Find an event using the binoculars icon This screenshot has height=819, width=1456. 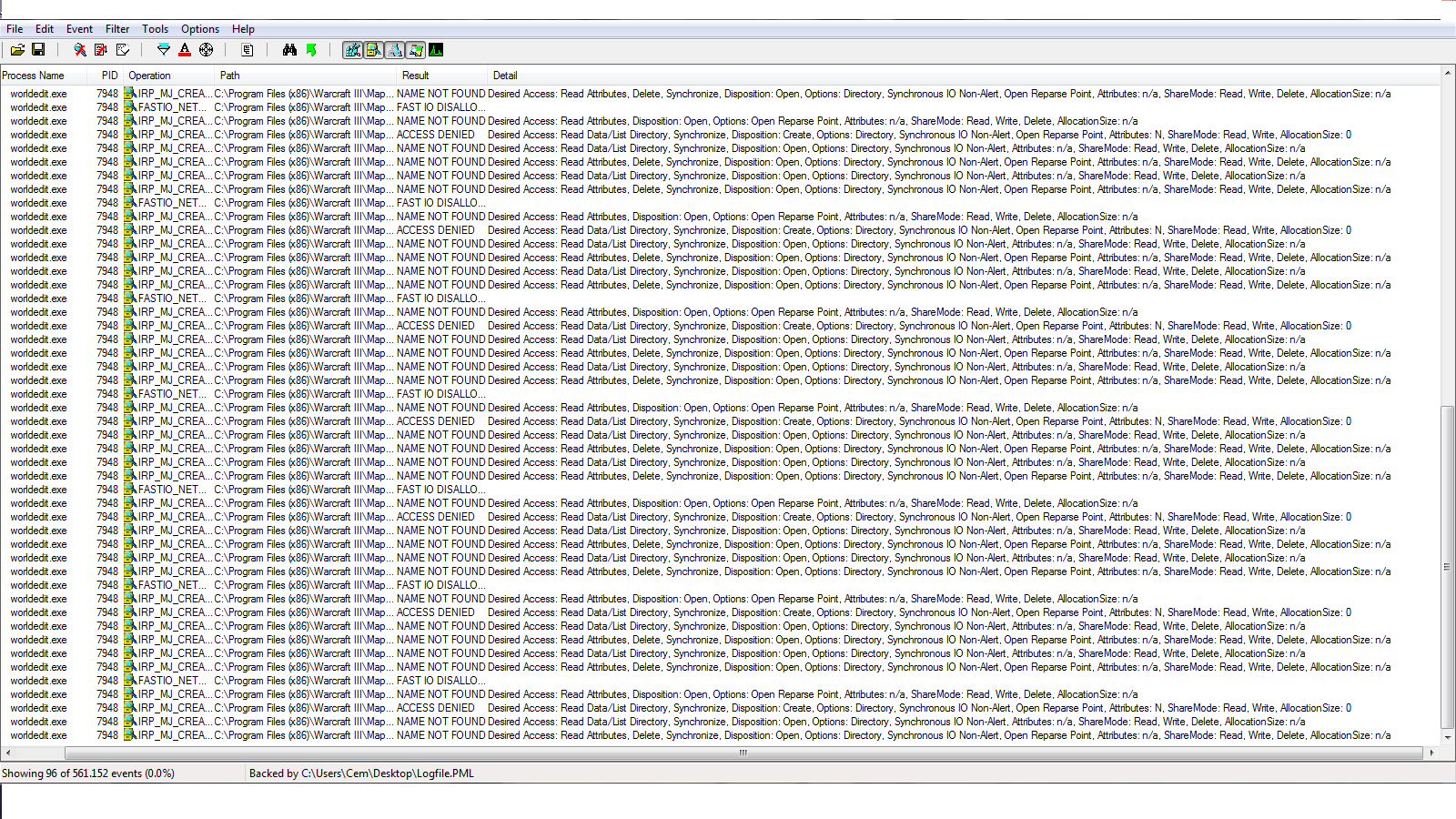[x=291, y=50]
